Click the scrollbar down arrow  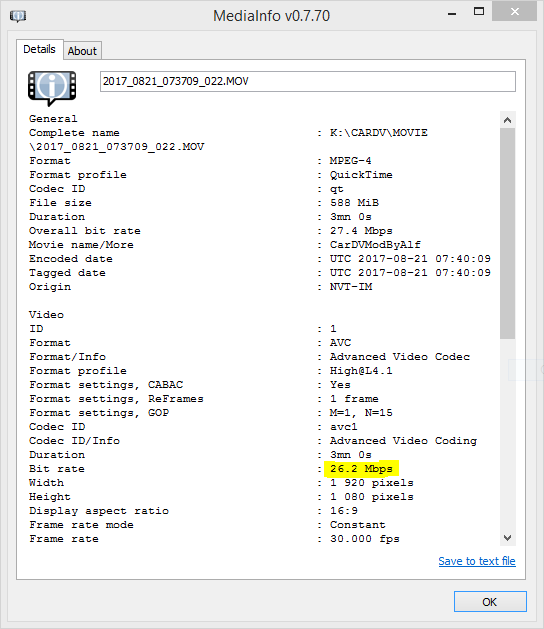(x=507, y=538)
